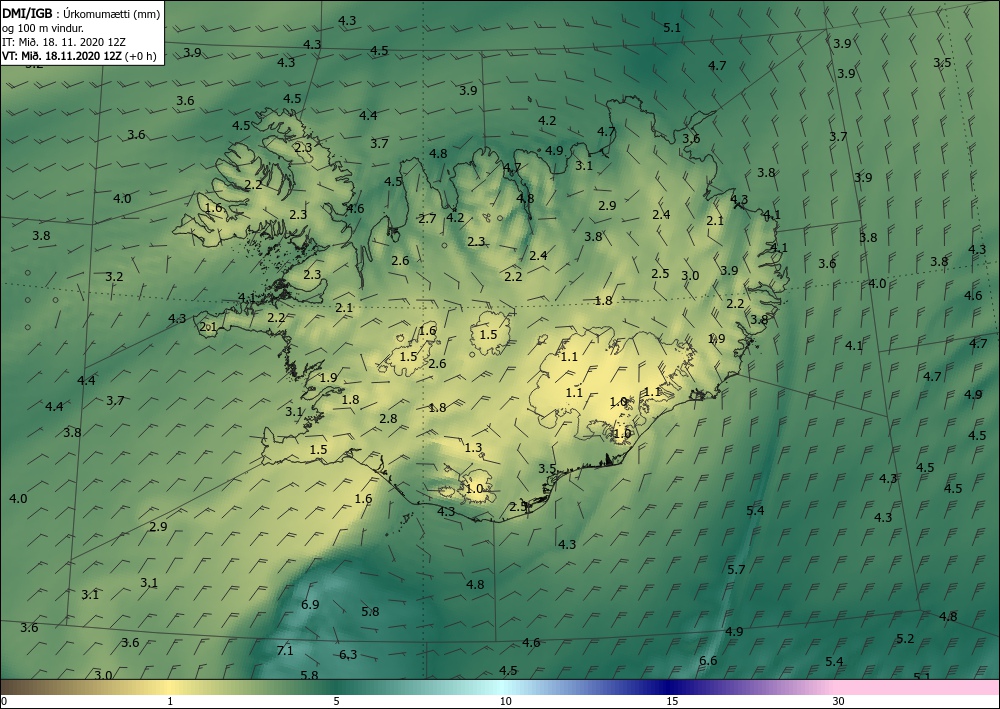The image size is (1000, 709).
Task: Click the '(+0 h)' forecast offset text
Action: pos(141,55)
